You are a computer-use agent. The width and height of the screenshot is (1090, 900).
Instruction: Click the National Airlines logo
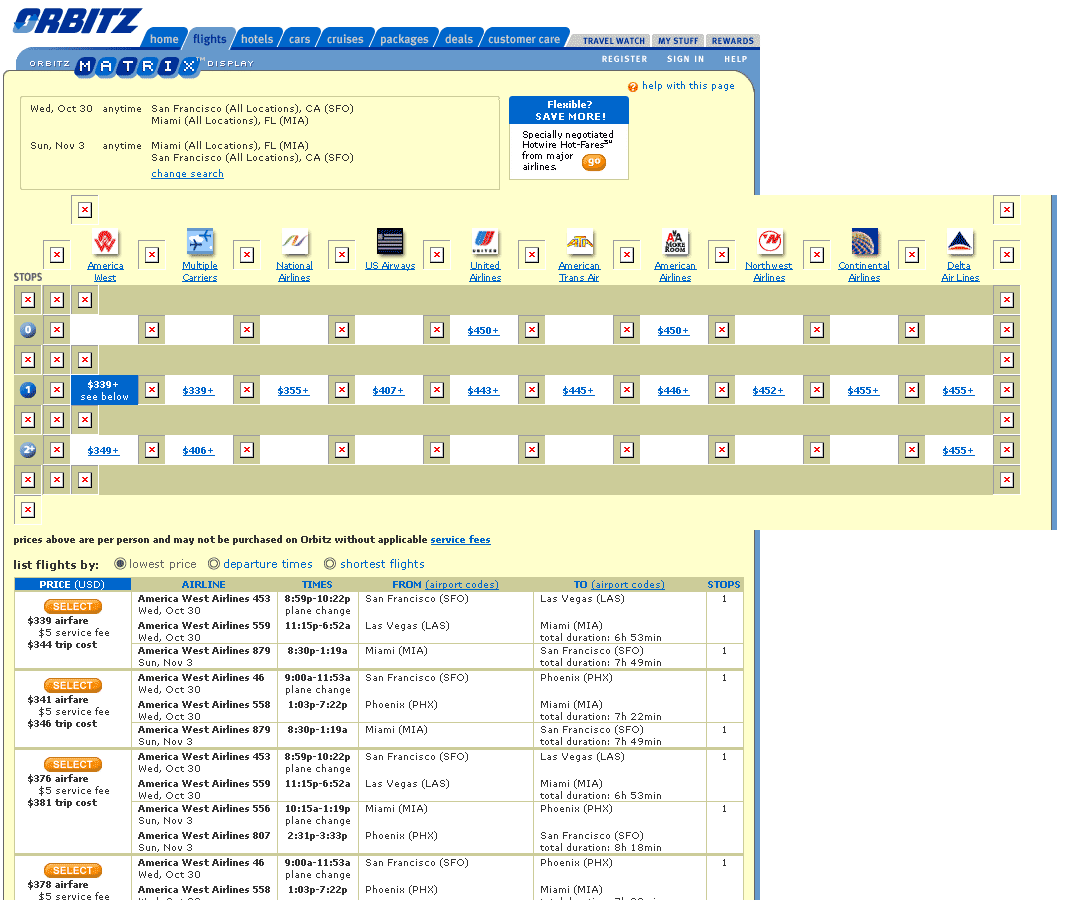(x=295, y=242)
